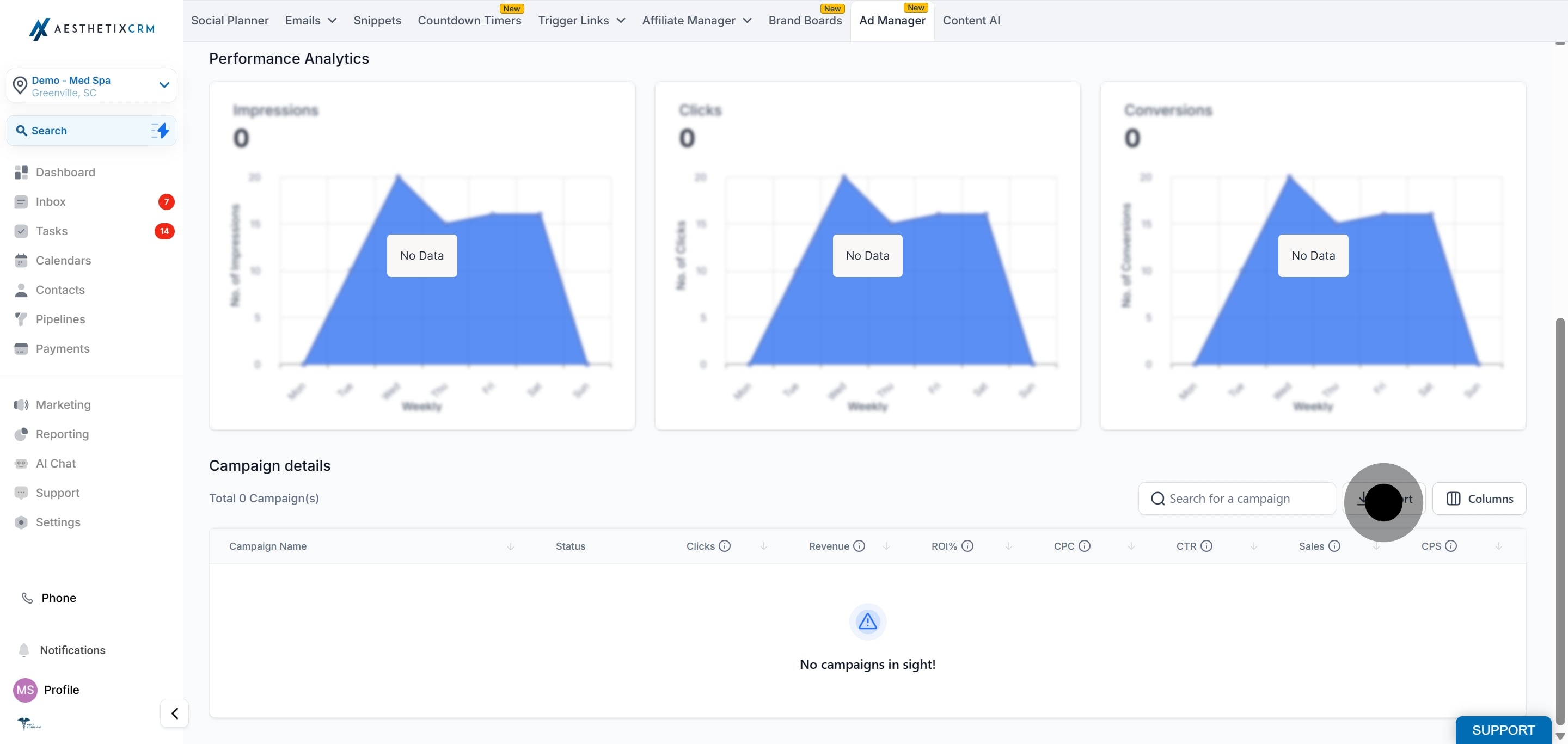1568x744 pixels.
Task: Open the Content AI tab
Action: (971, 21)
